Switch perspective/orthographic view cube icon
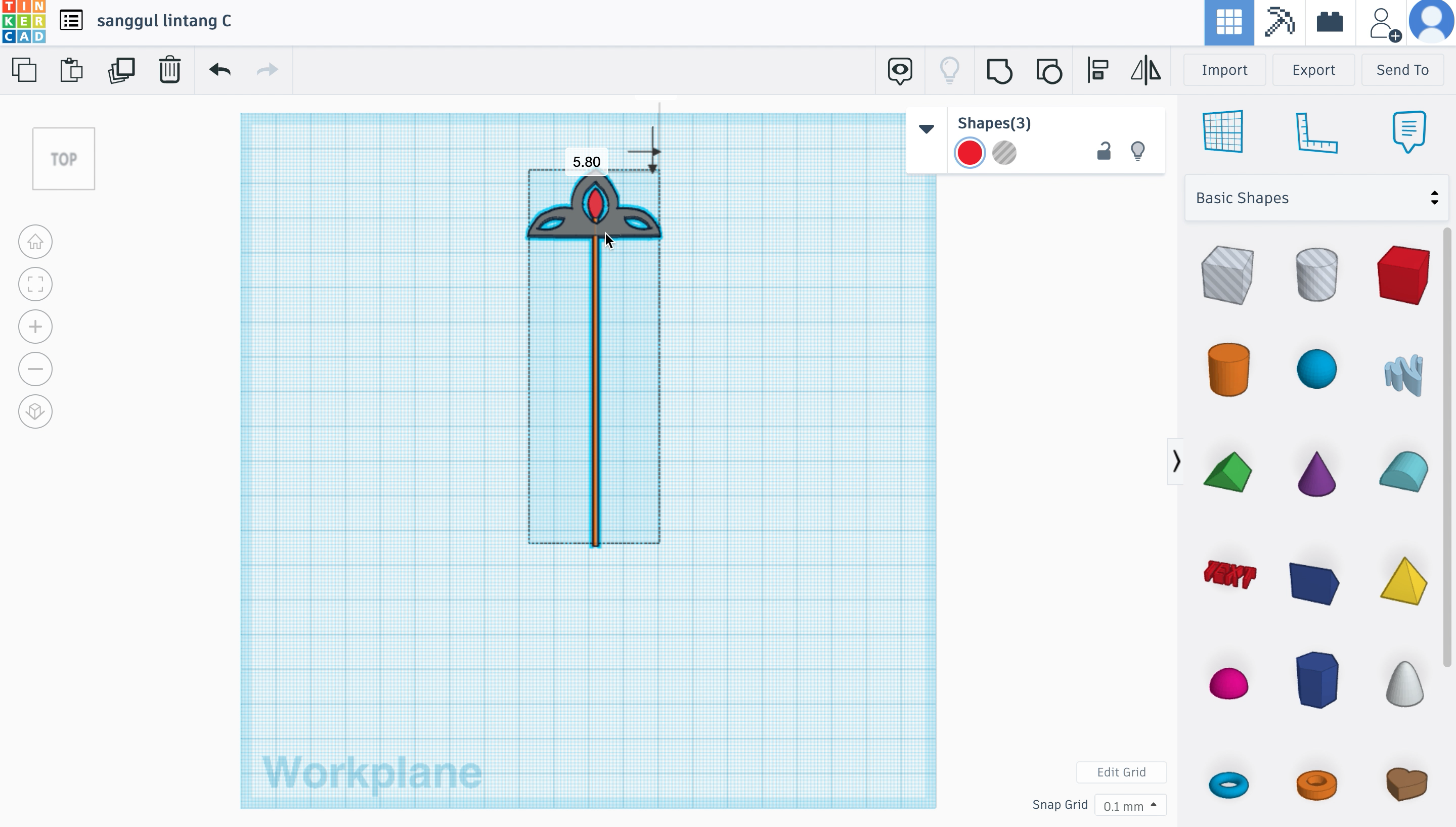This screenshot has width=1456, height=827. pyautogui.click(x=35, y=411)
